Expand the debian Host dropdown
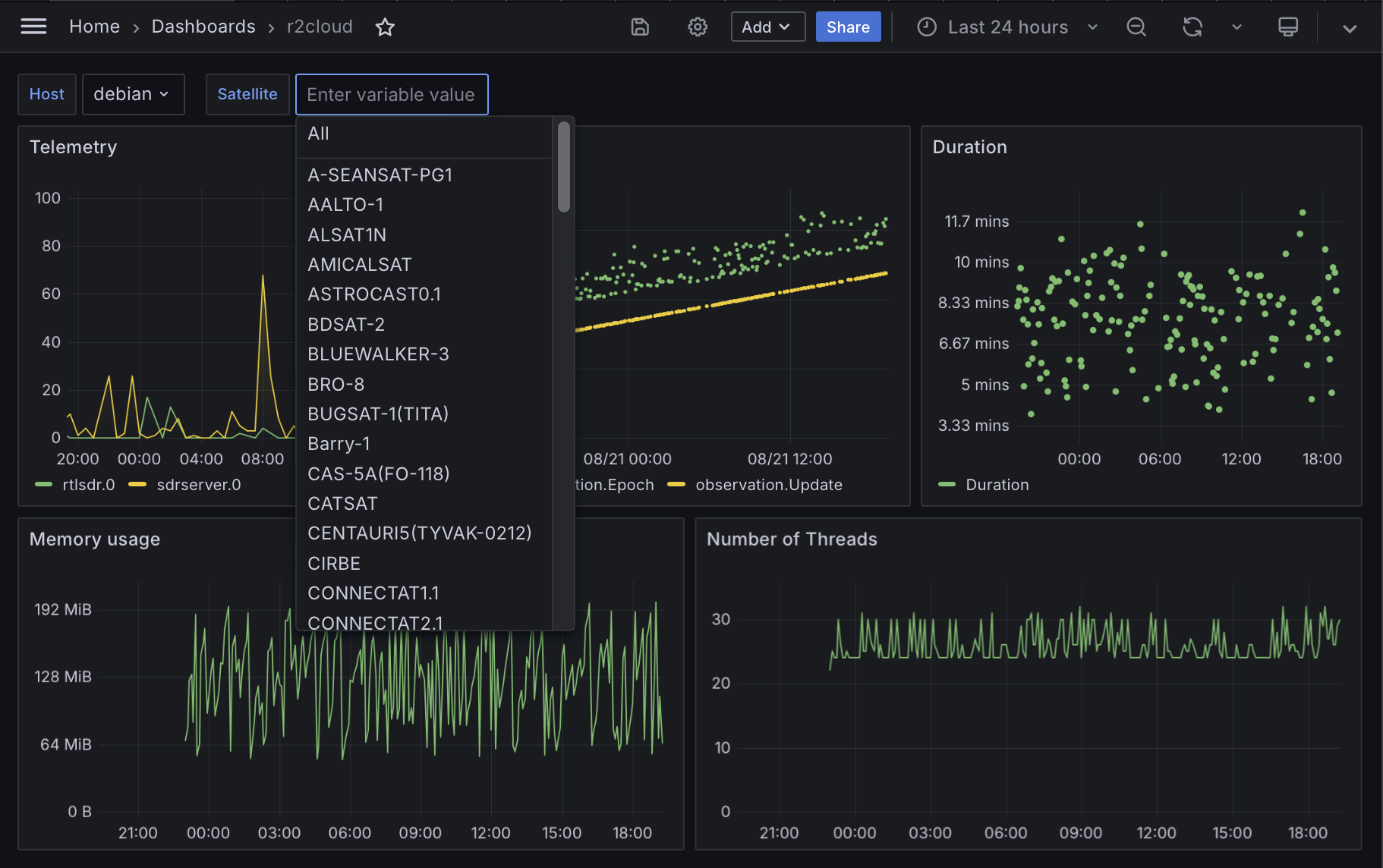Image resolution: width=1383 pixels, height=868 pixels. tap(133, 94)
